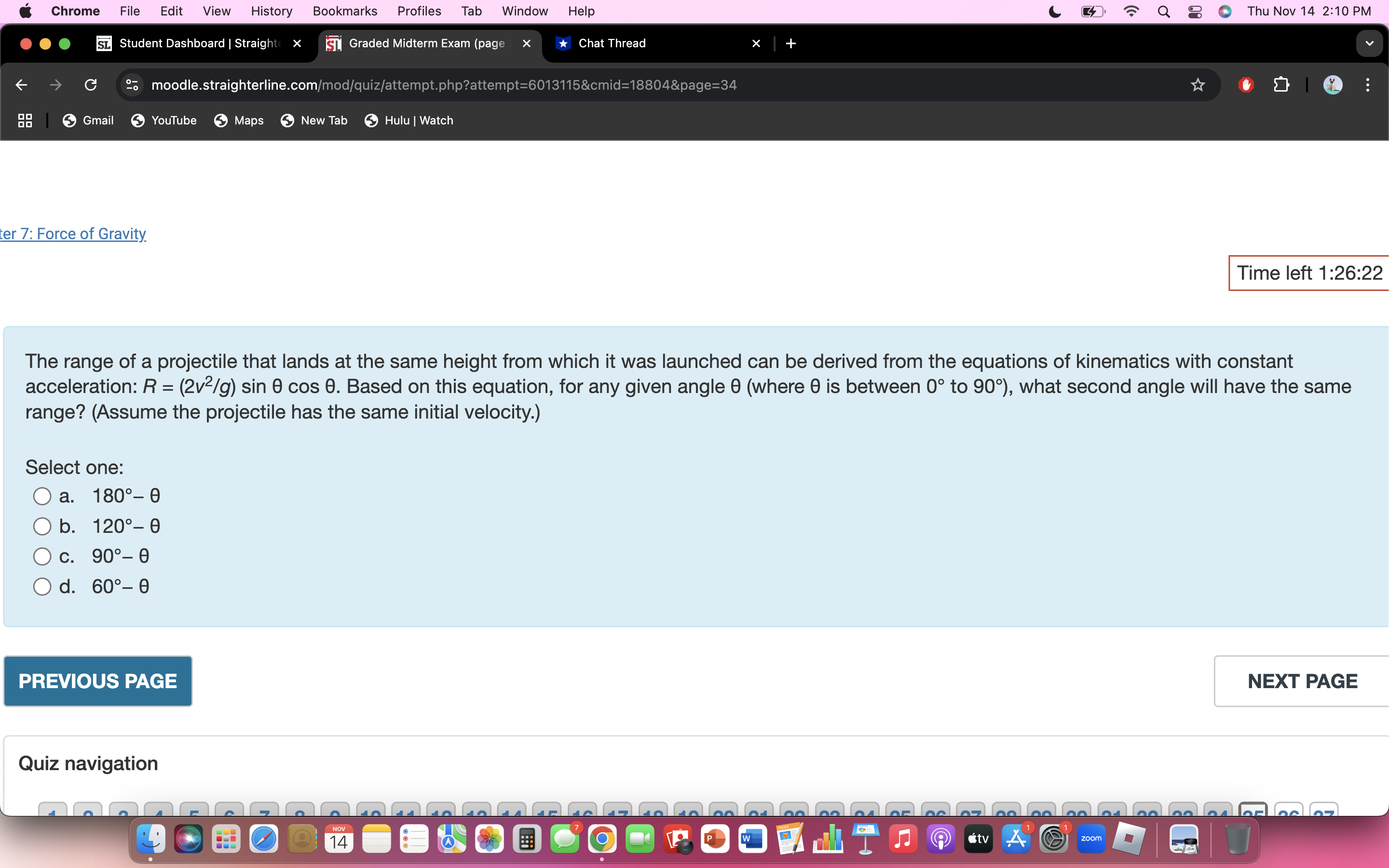This screenshot has width=1389, height=868.
Task: Open the Force of Gravity chapter link
Action: click(x=73, y=234)
